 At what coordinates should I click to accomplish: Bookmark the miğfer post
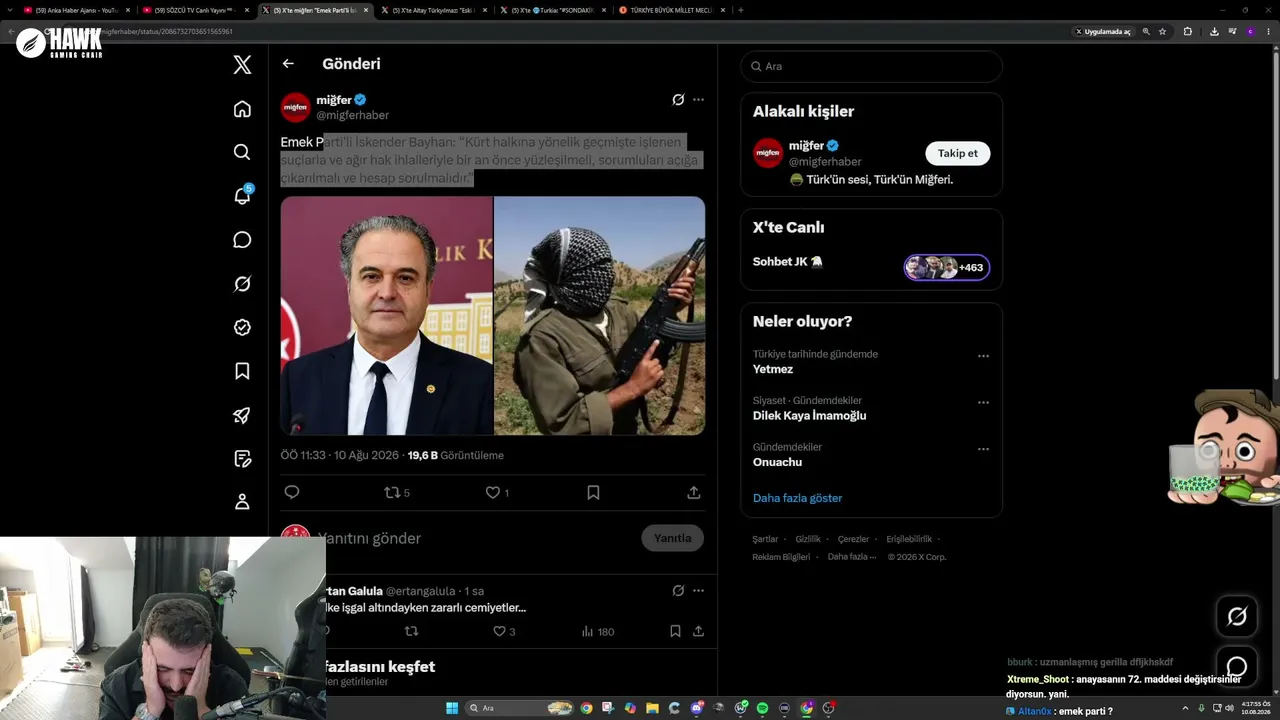(593, 492)
